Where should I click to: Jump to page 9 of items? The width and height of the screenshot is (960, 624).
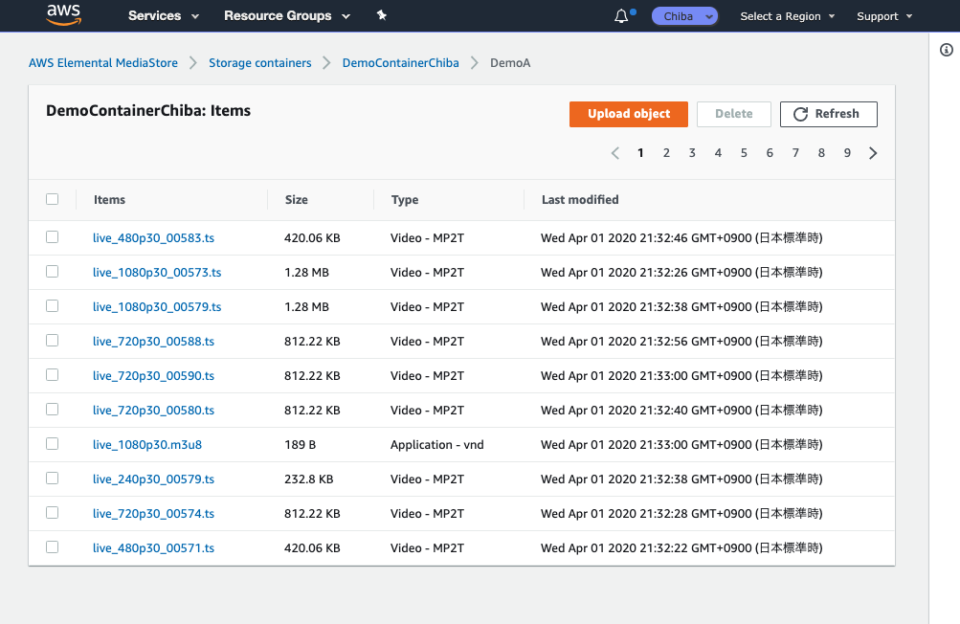point(847,153)
